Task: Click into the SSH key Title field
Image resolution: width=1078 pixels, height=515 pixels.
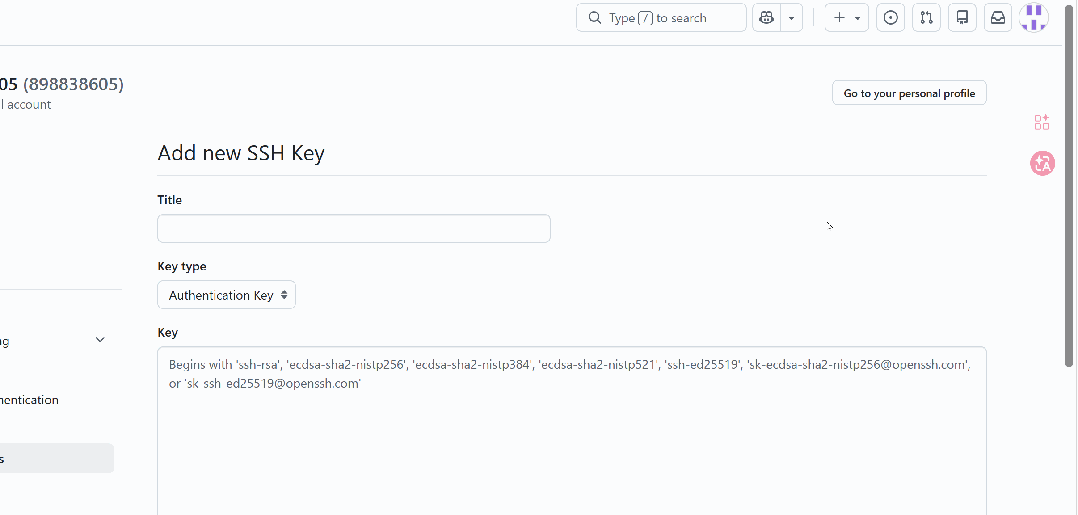Action: tap(353, 228)
